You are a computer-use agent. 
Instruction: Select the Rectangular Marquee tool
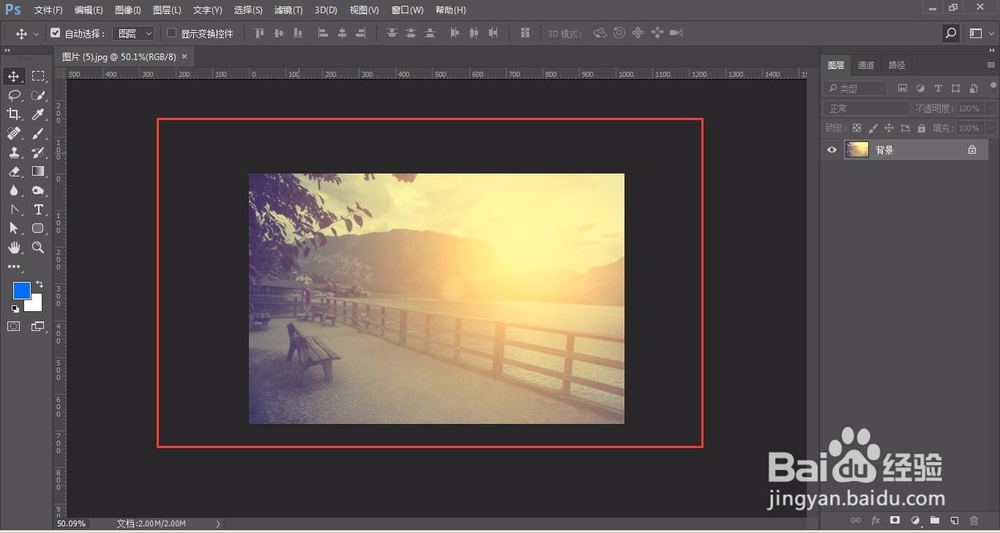point(38,77)
